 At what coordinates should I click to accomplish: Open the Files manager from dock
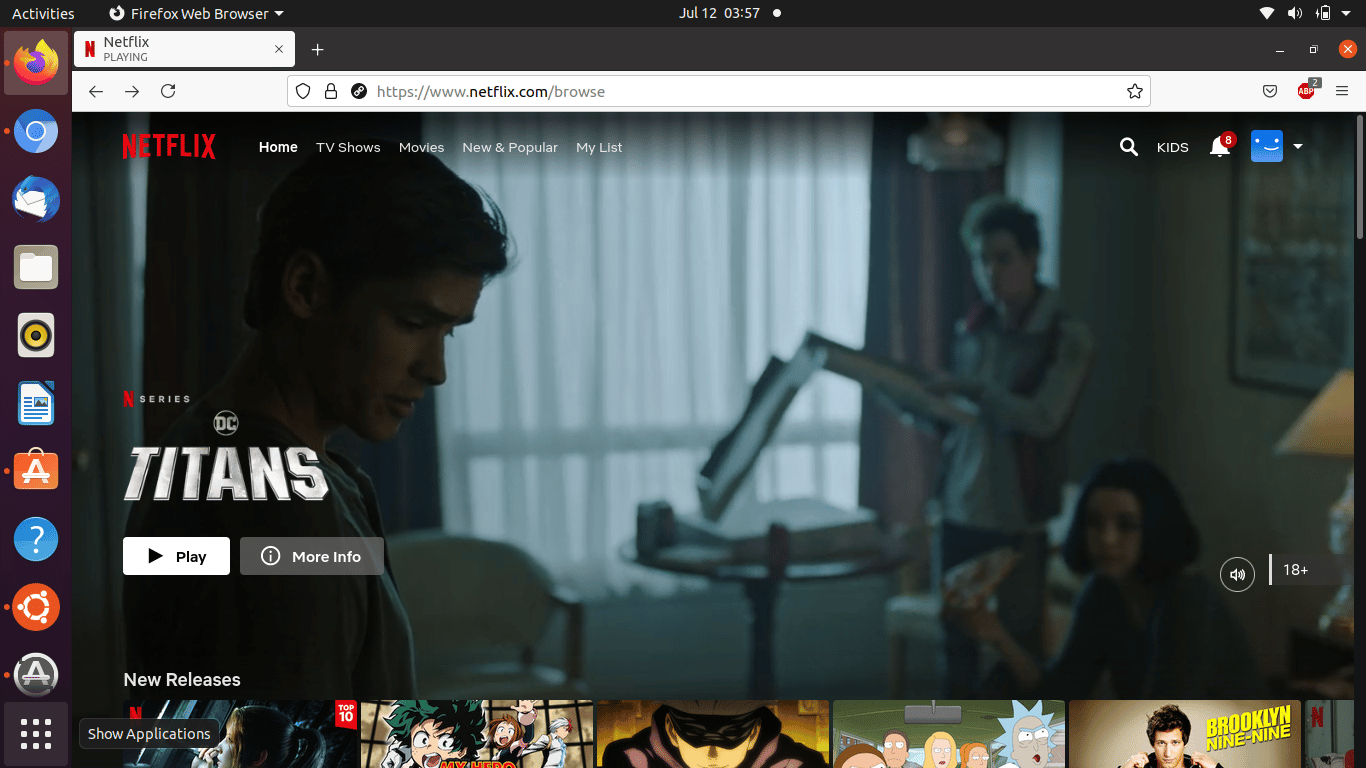tap(36, 267)
